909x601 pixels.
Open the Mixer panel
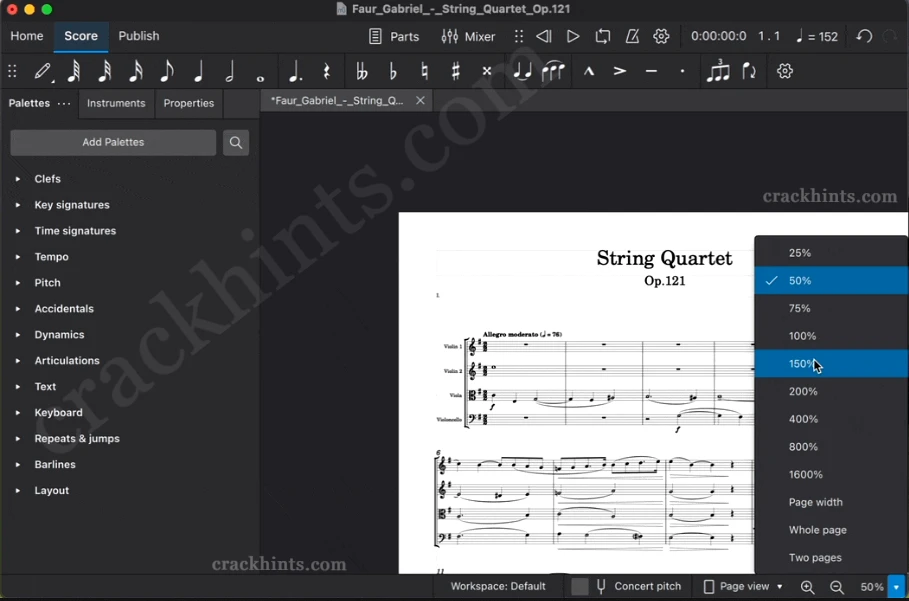pos(468,36)
